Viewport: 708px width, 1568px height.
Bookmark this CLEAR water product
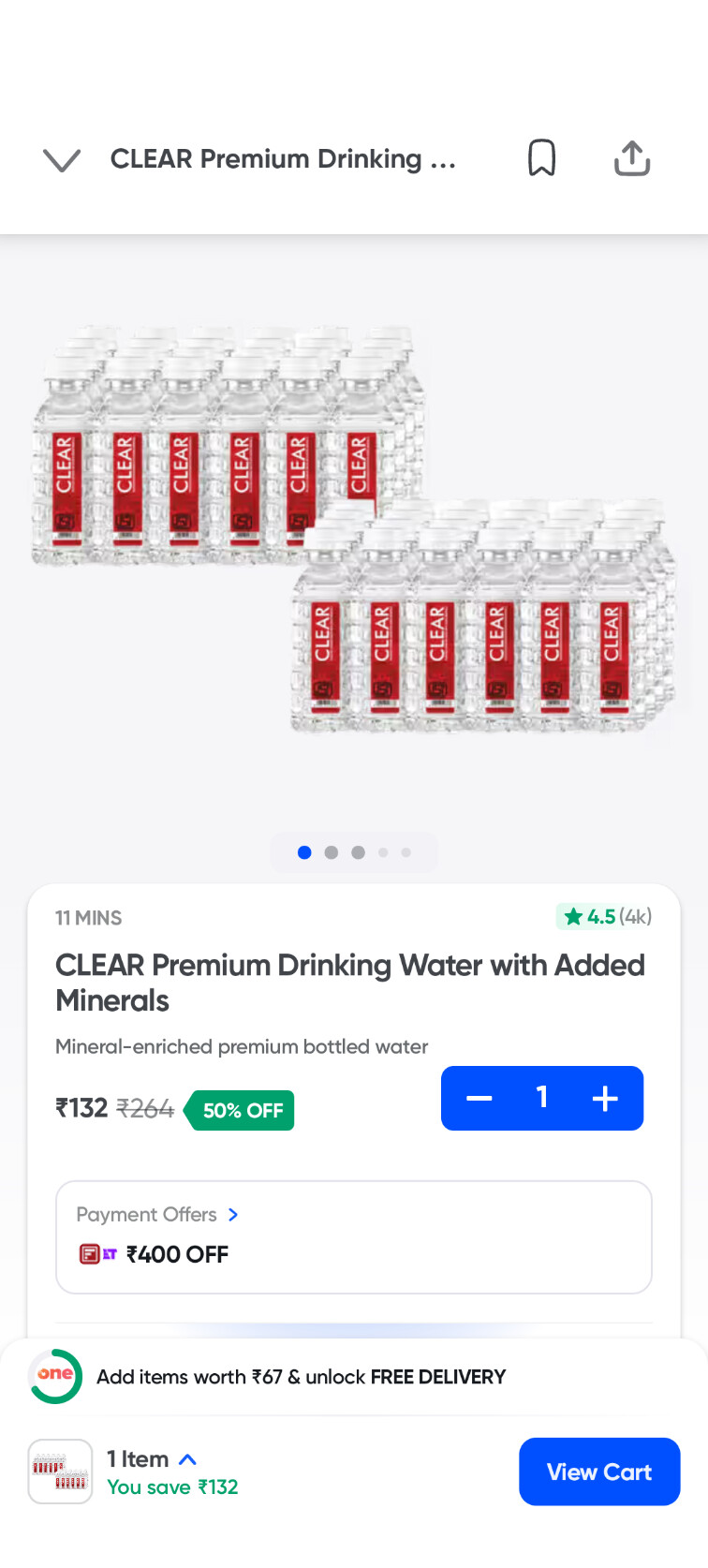pyautogui.click(x=541, y=158)
